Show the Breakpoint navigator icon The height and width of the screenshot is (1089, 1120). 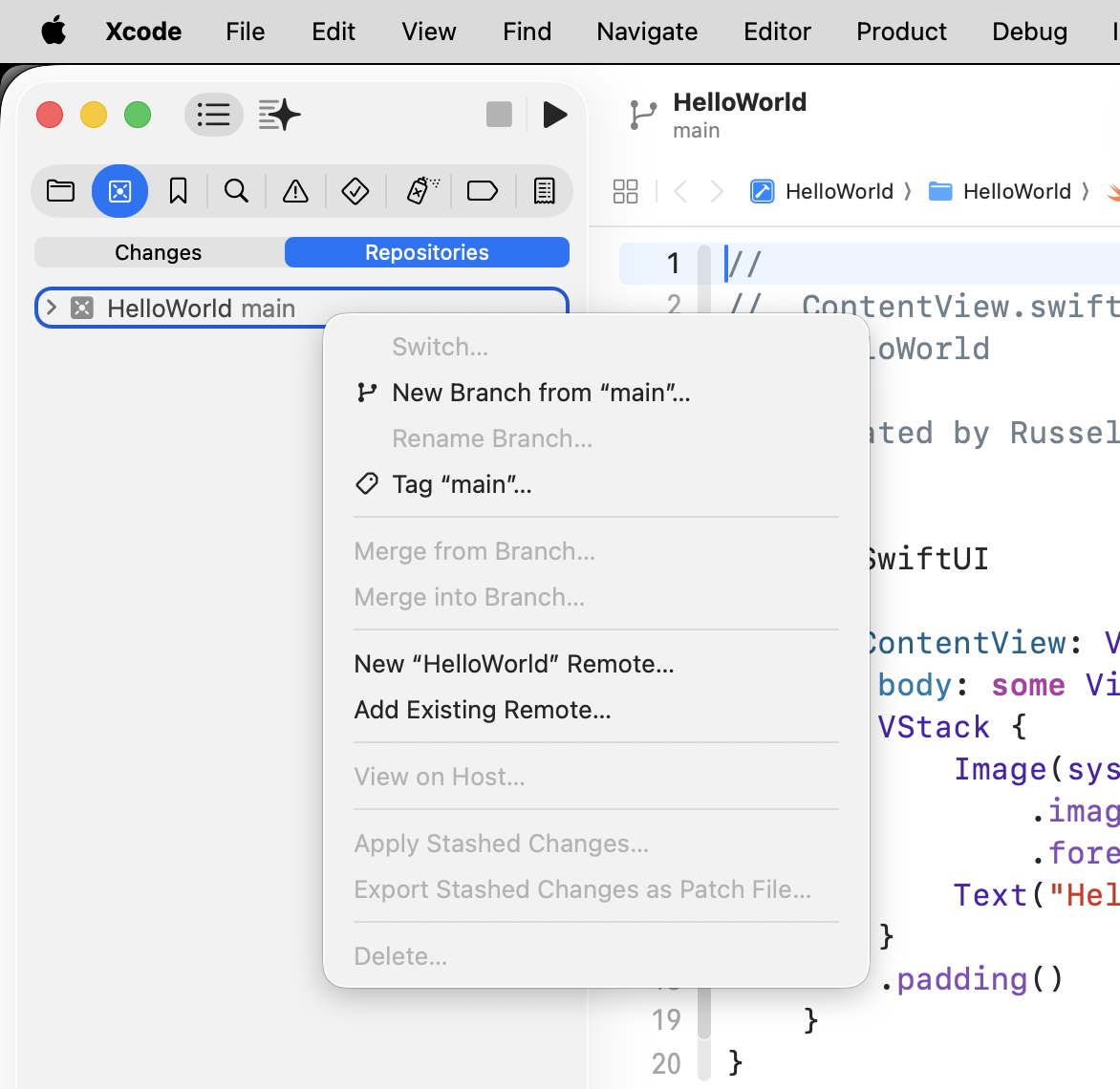pyautogui.click(x=482, y=191)
